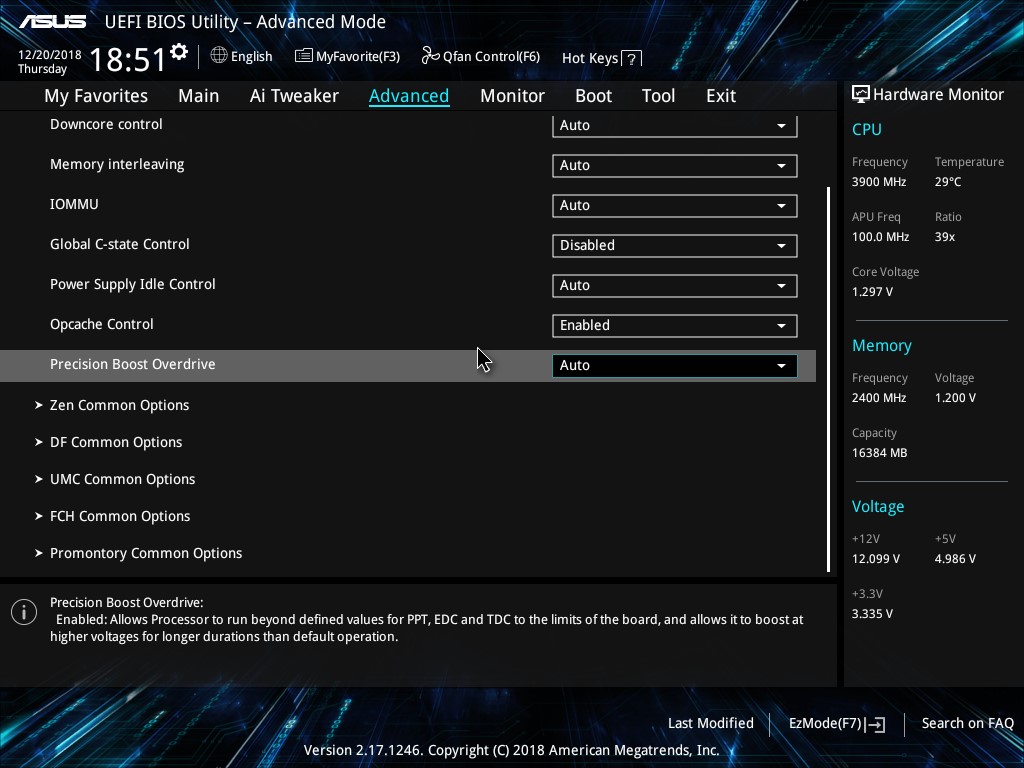Open the Global C-state Control dropdown

(675, 246)
